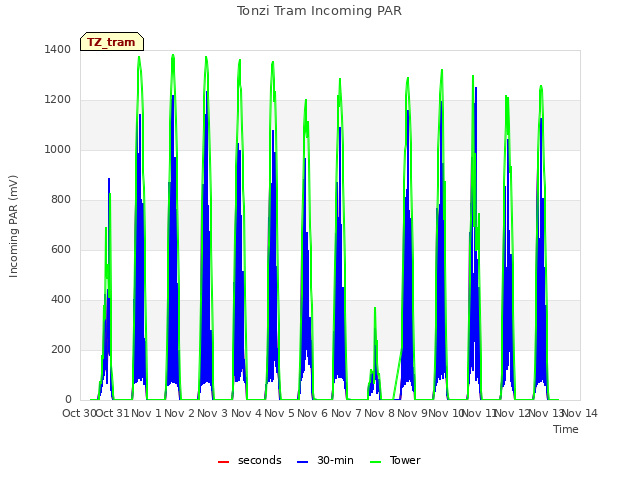The height and width of the screenshot is (480, 640).
Task: Click the Oct 30 x-axis label
Action: click(79, 413)
